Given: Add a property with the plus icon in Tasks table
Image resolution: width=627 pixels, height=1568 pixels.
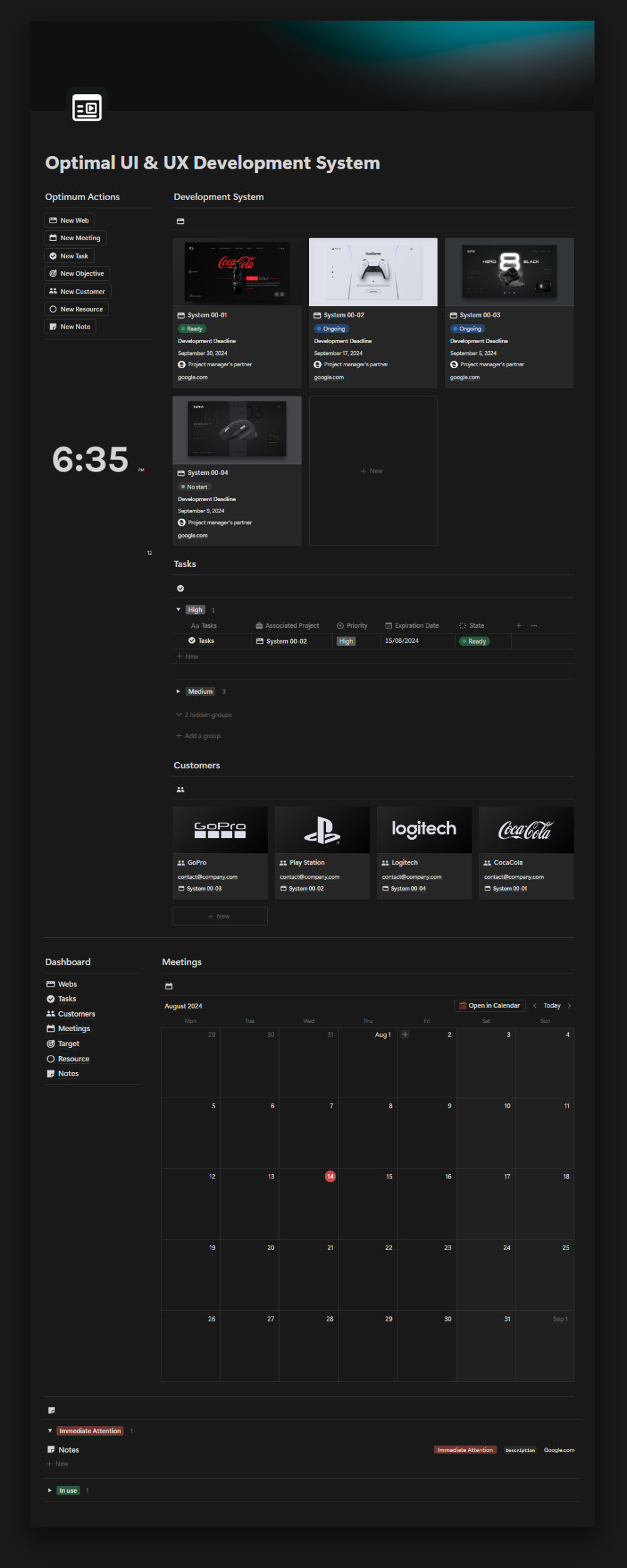Looking at the screenshot, I should click(x=519, y=625).
